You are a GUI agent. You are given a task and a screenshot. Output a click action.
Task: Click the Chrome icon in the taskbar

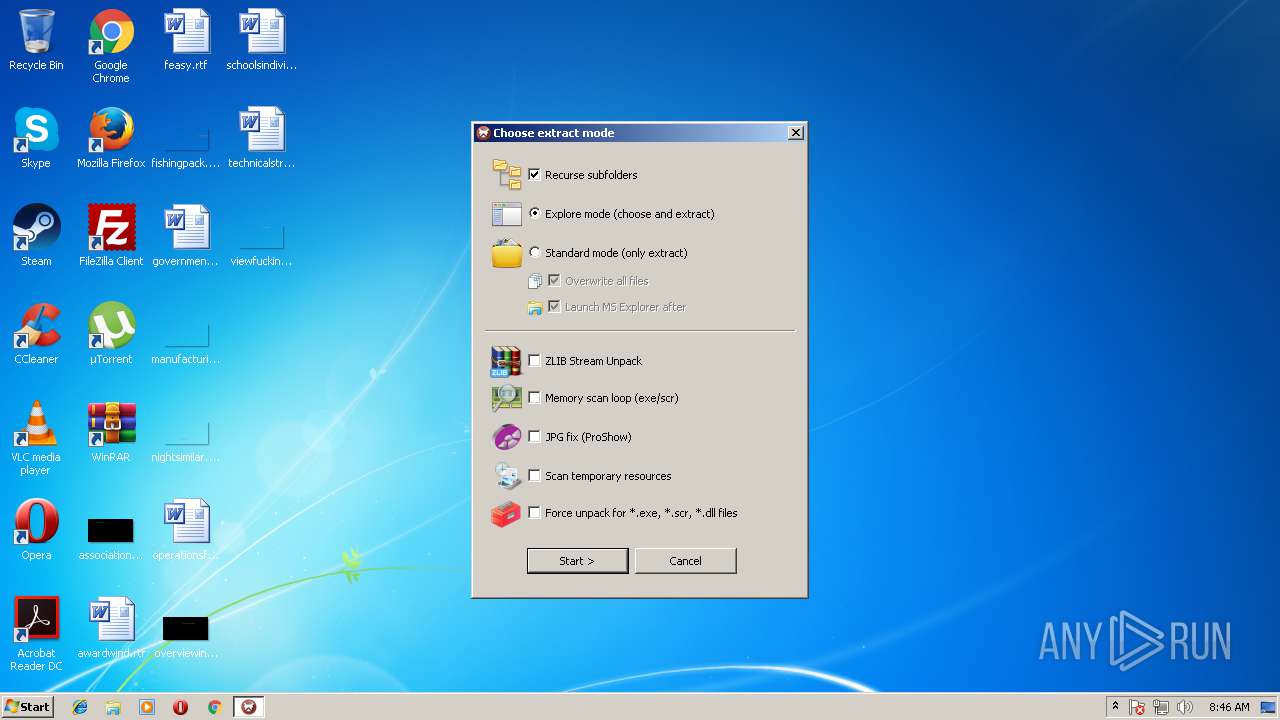pyautogui.click(x=214, y=707)
